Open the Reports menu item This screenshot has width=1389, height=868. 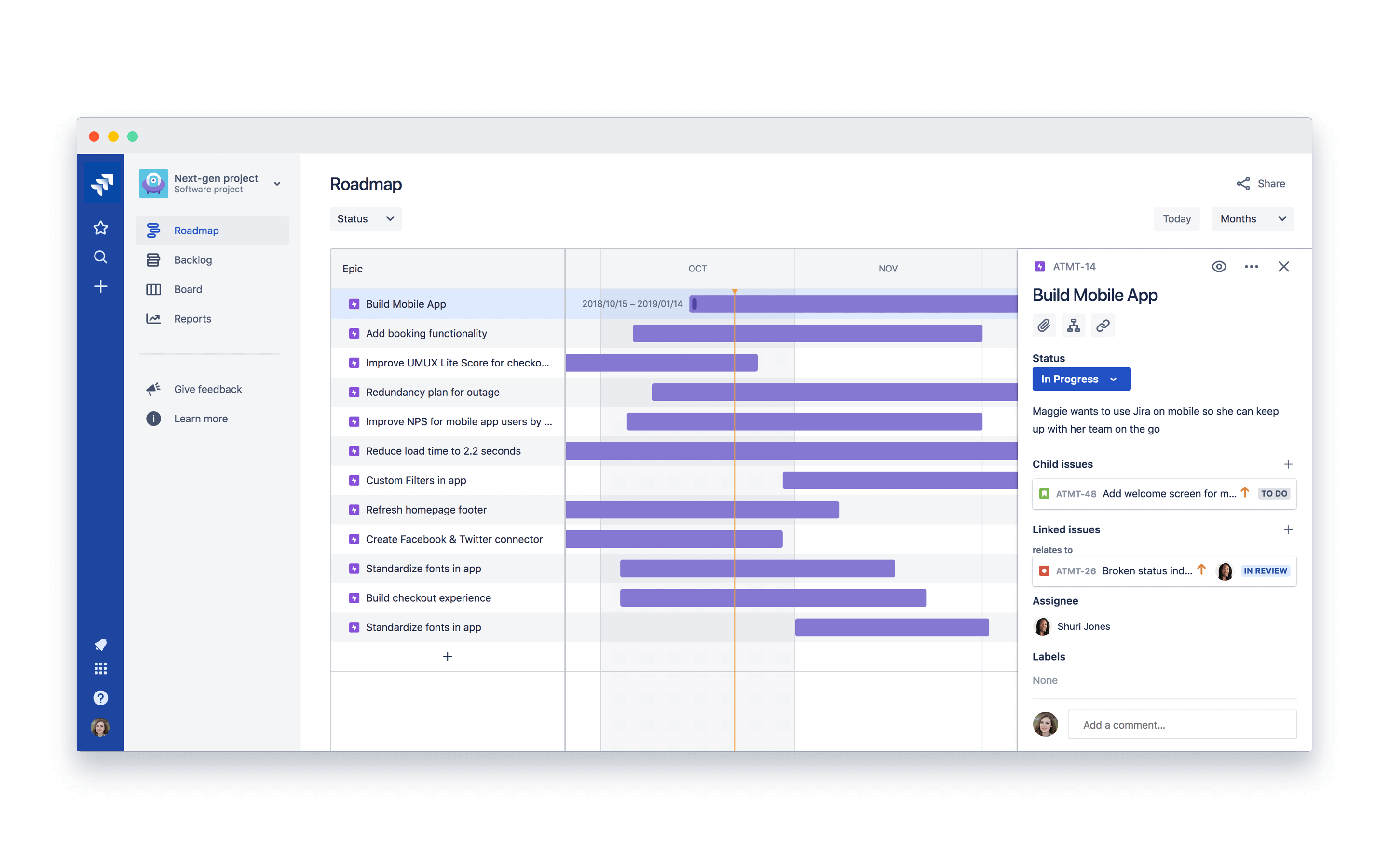coord(193,317)
